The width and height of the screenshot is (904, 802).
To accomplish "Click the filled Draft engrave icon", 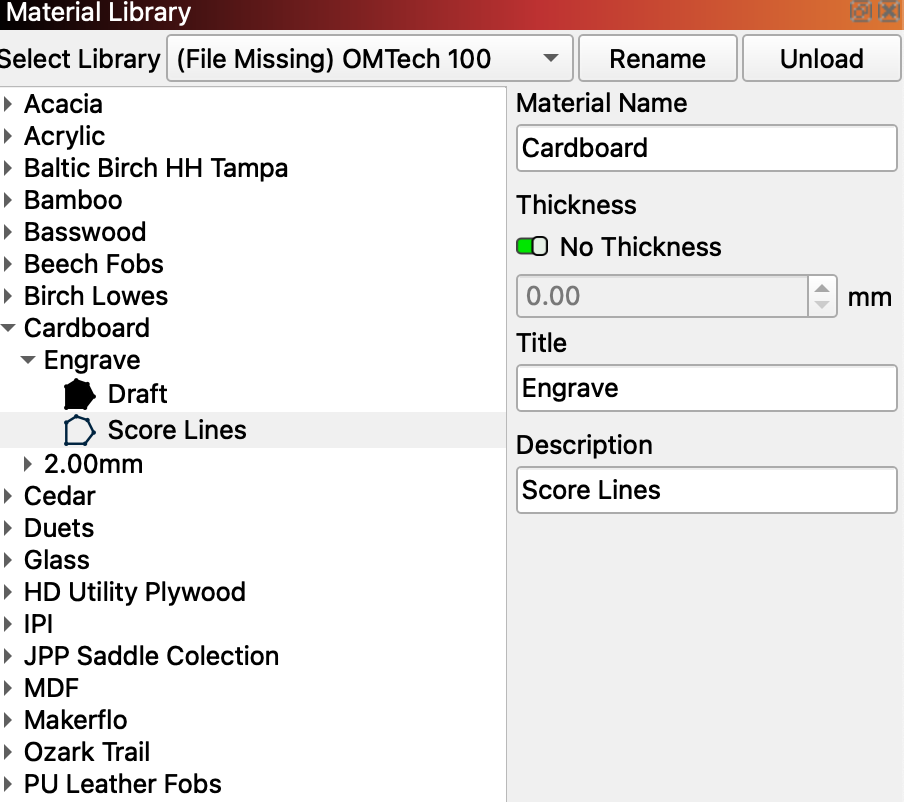I will coord(79,394).
